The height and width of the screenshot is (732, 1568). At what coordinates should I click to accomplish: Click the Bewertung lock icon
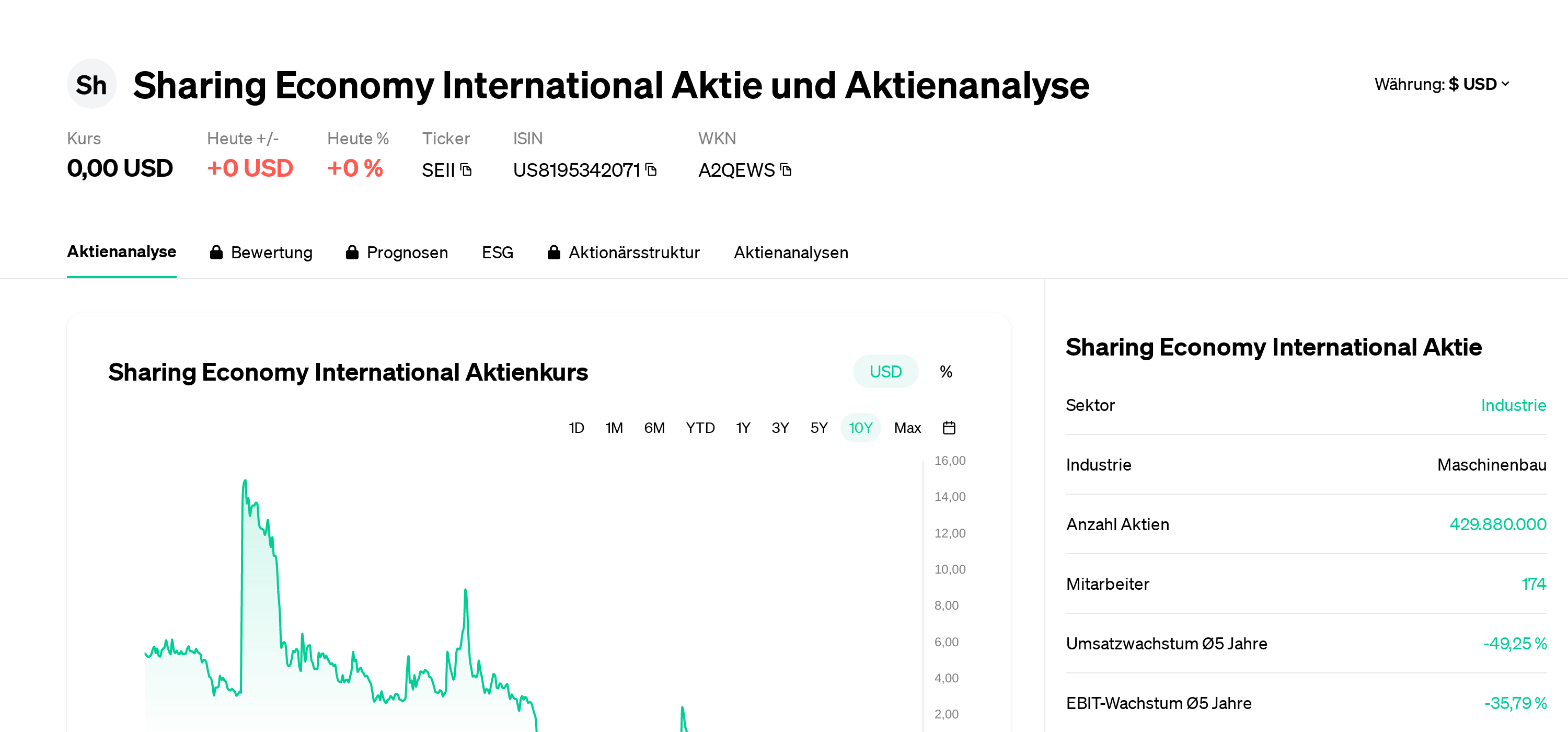pyautogui.click(x=216, y=252)
